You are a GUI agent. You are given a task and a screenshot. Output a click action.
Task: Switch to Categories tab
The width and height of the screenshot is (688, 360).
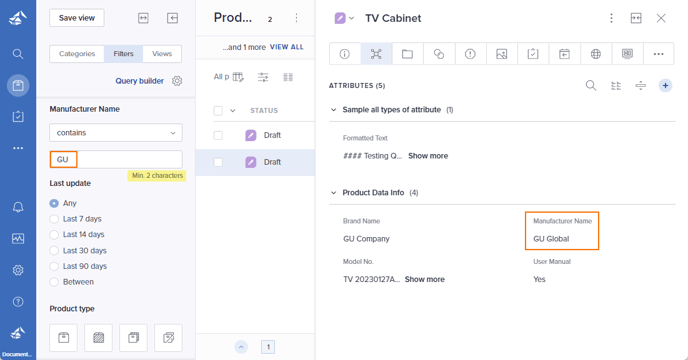pyautogui.click(x=77, y=54)
